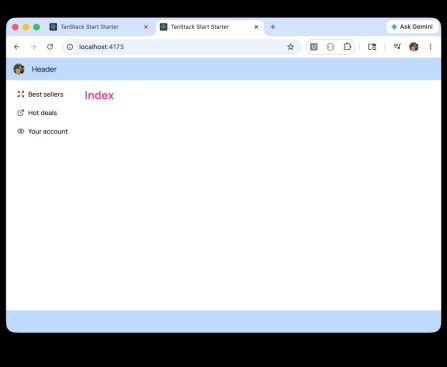Close the first TanStack Start Starter tab
Image resolution: width=447 pixels, height=367 pixels.
[146, 27]
